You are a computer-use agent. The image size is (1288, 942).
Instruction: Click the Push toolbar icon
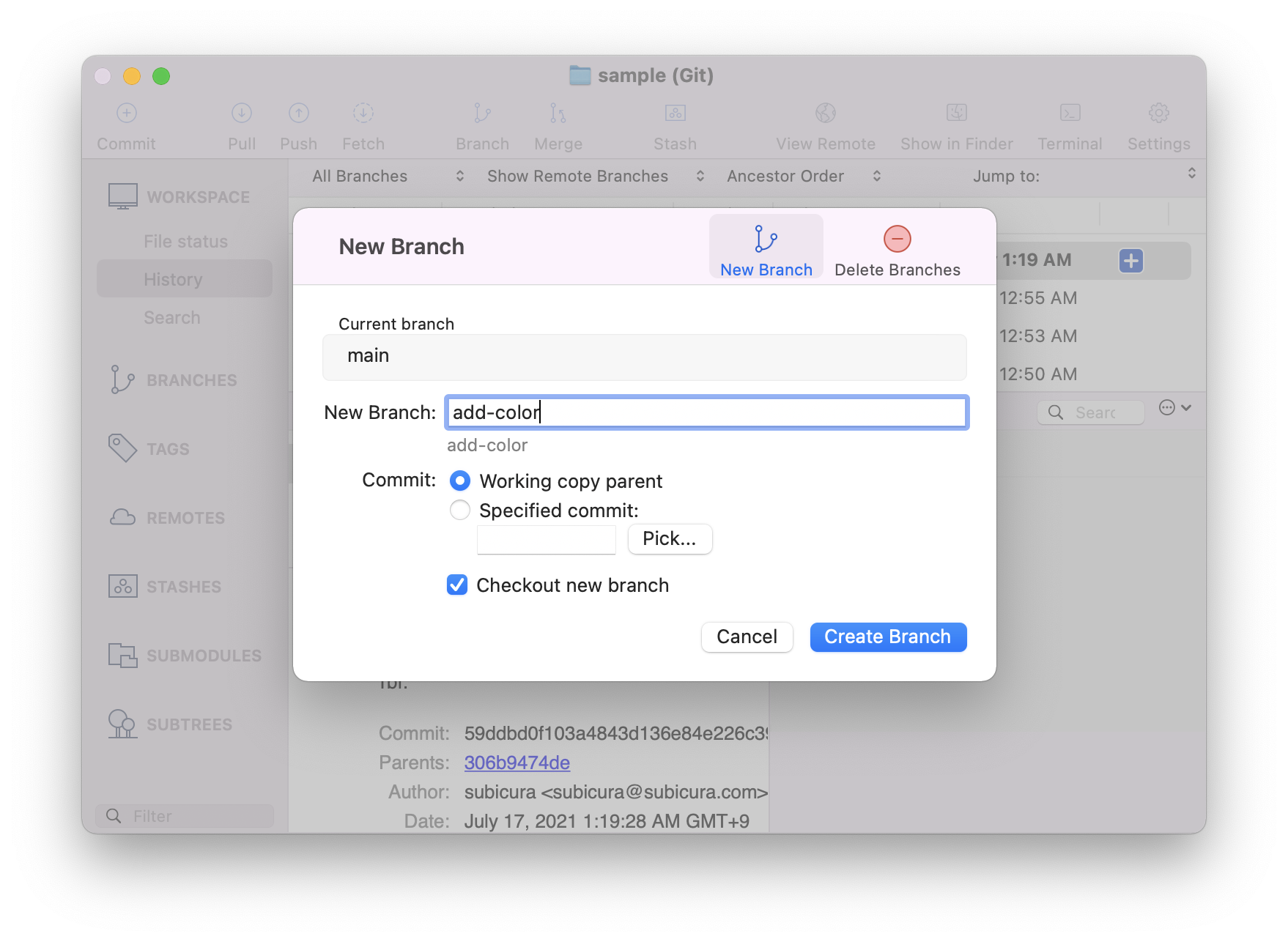point(298,114)
